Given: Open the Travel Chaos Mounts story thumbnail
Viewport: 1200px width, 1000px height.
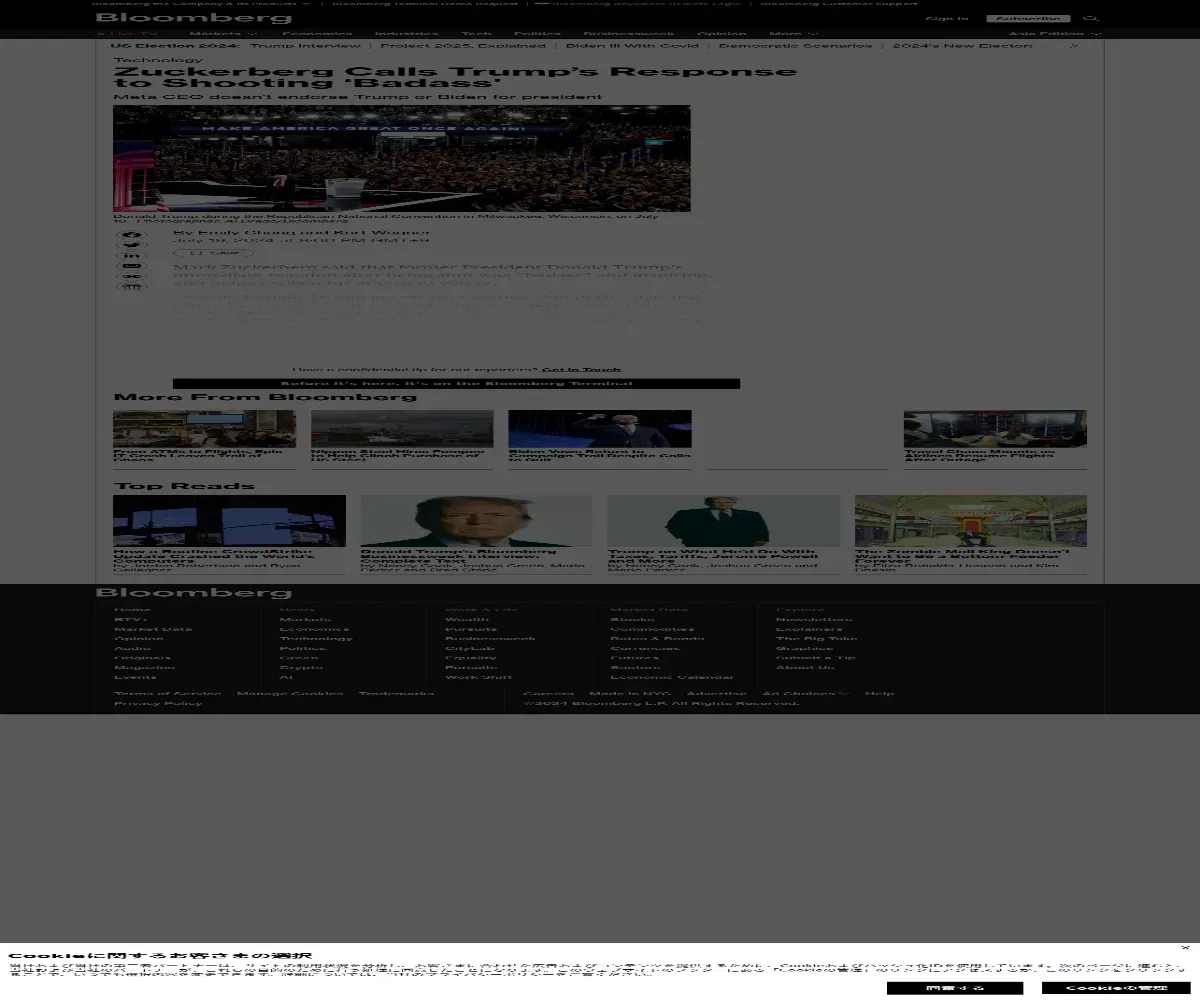Looking at the screenshot, I should pyautogui.click(x=995, y=429).
